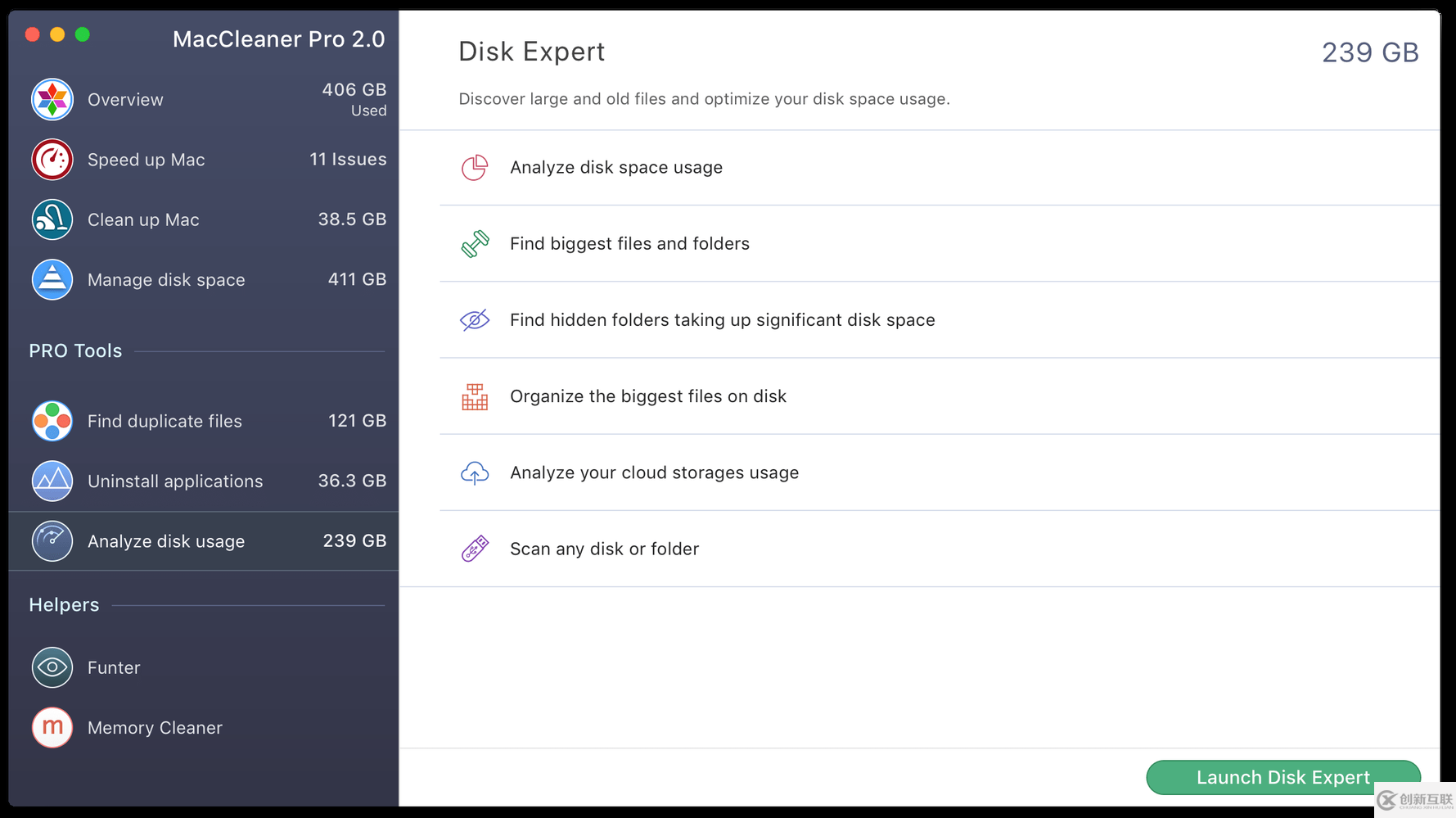Click the '38.5 GB' cleanup size

[352, 219]
